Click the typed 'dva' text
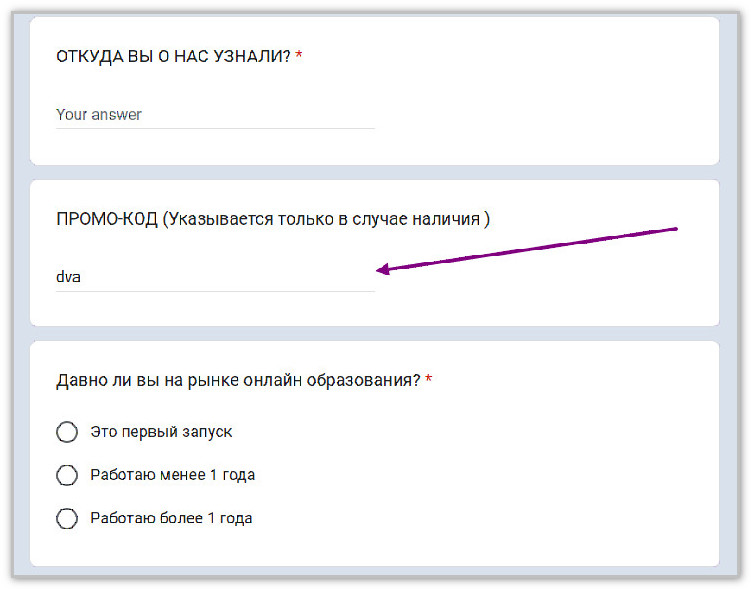The width and height of the screenshot is (751, 589). (68, 277)
